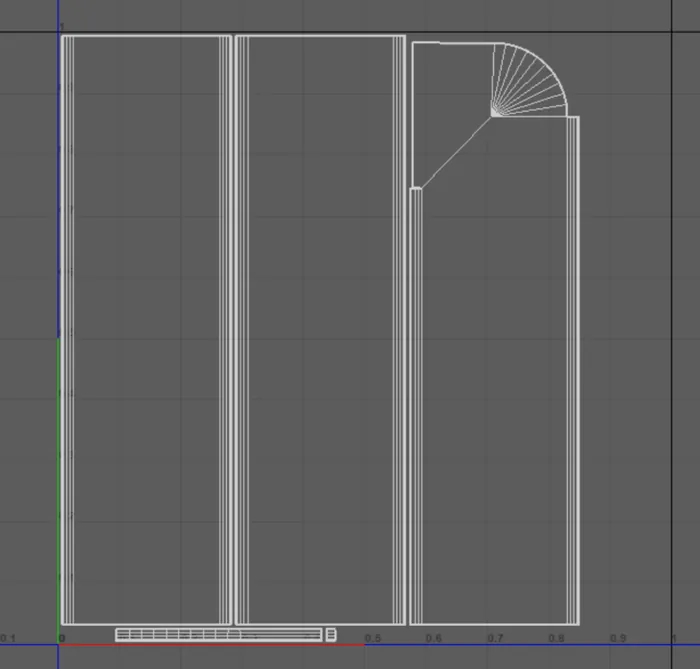700x669 pixels.
Task: Click the 0.5 label on U axis
Action: [x=373, y=638]
